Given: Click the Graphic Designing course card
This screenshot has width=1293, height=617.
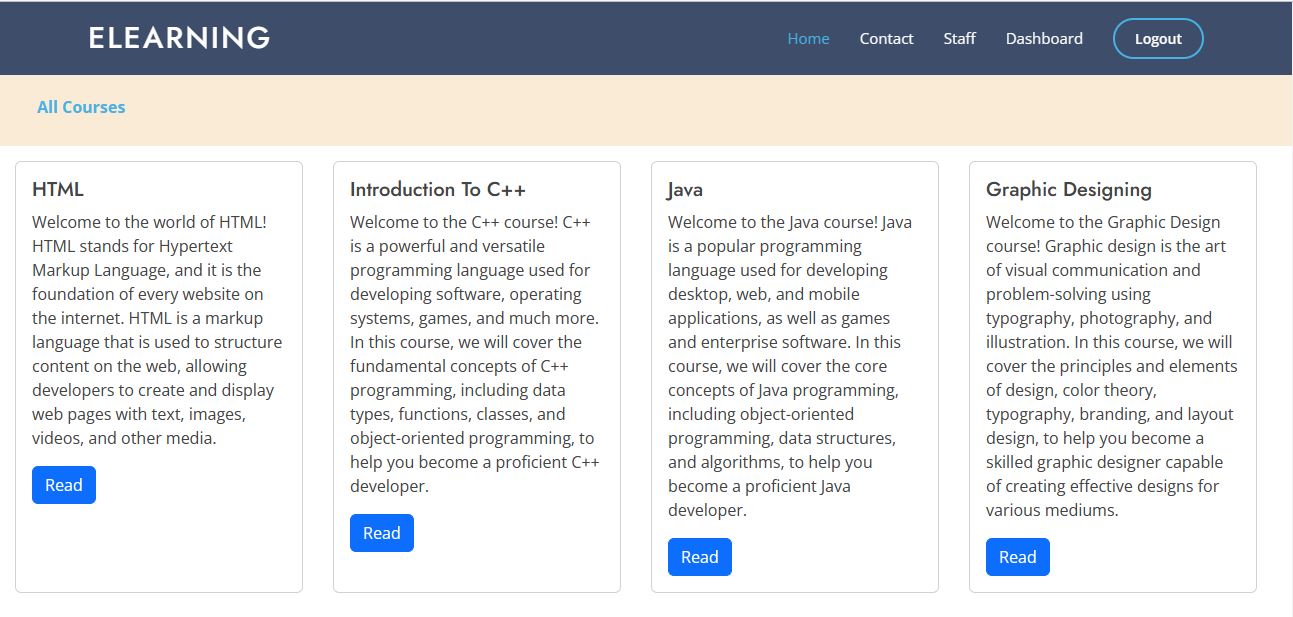Looking at the screenshot, I should point(1112,375).
